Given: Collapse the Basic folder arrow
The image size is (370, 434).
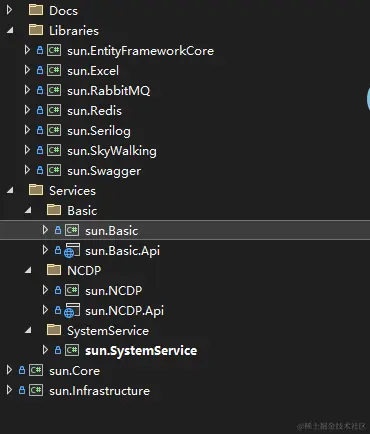Looking at the screenshot, I should 28,210.
